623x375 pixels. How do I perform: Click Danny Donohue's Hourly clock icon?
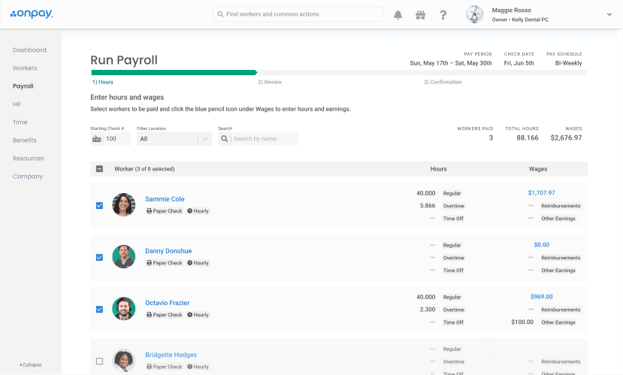190,263
